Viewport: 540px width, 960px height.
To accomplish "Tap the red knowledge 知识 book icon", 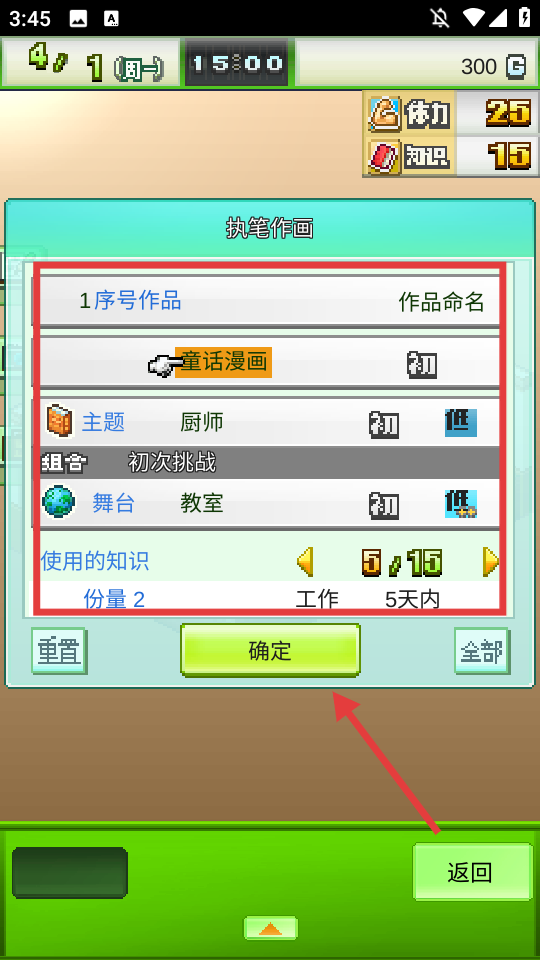I will [384, 157].
